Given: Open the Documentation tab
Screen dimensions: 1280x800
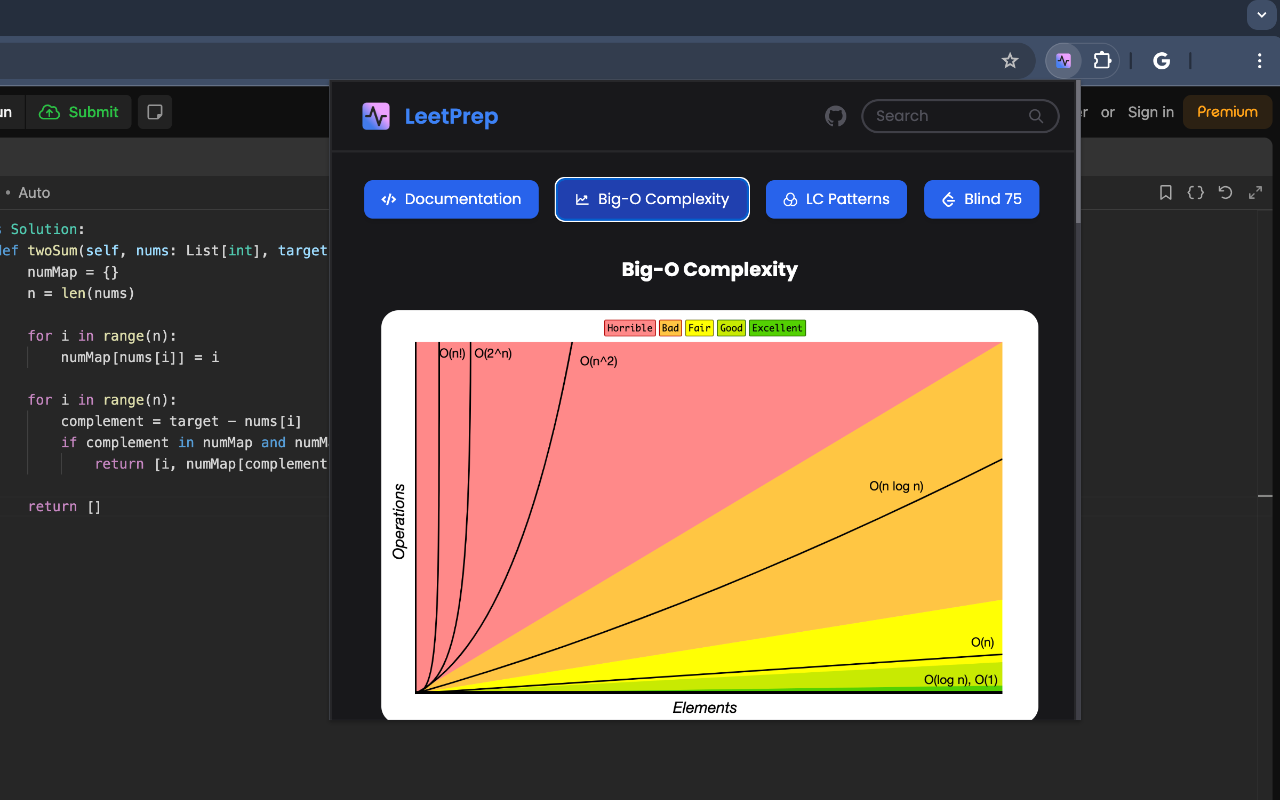Looking at the screenshot, I should (451, 199).
